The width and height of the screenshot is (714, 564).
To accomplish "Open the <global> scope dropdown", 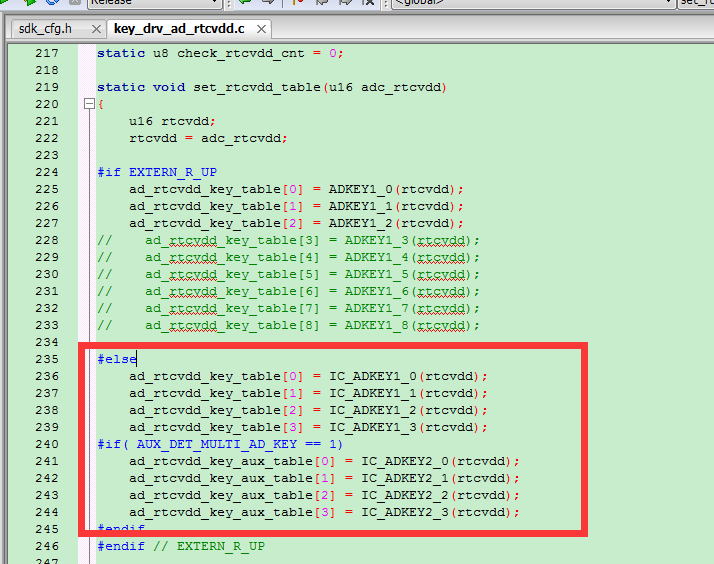I will (x=533, y=3).
